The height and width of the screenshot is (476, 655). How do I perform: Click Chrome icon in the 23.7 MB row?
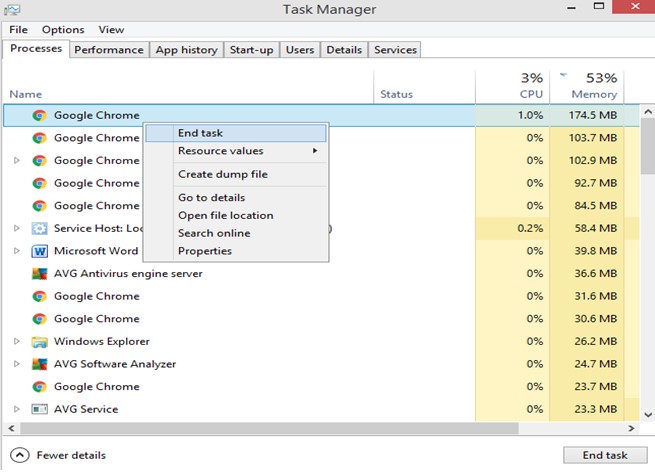tap(39, 387)
